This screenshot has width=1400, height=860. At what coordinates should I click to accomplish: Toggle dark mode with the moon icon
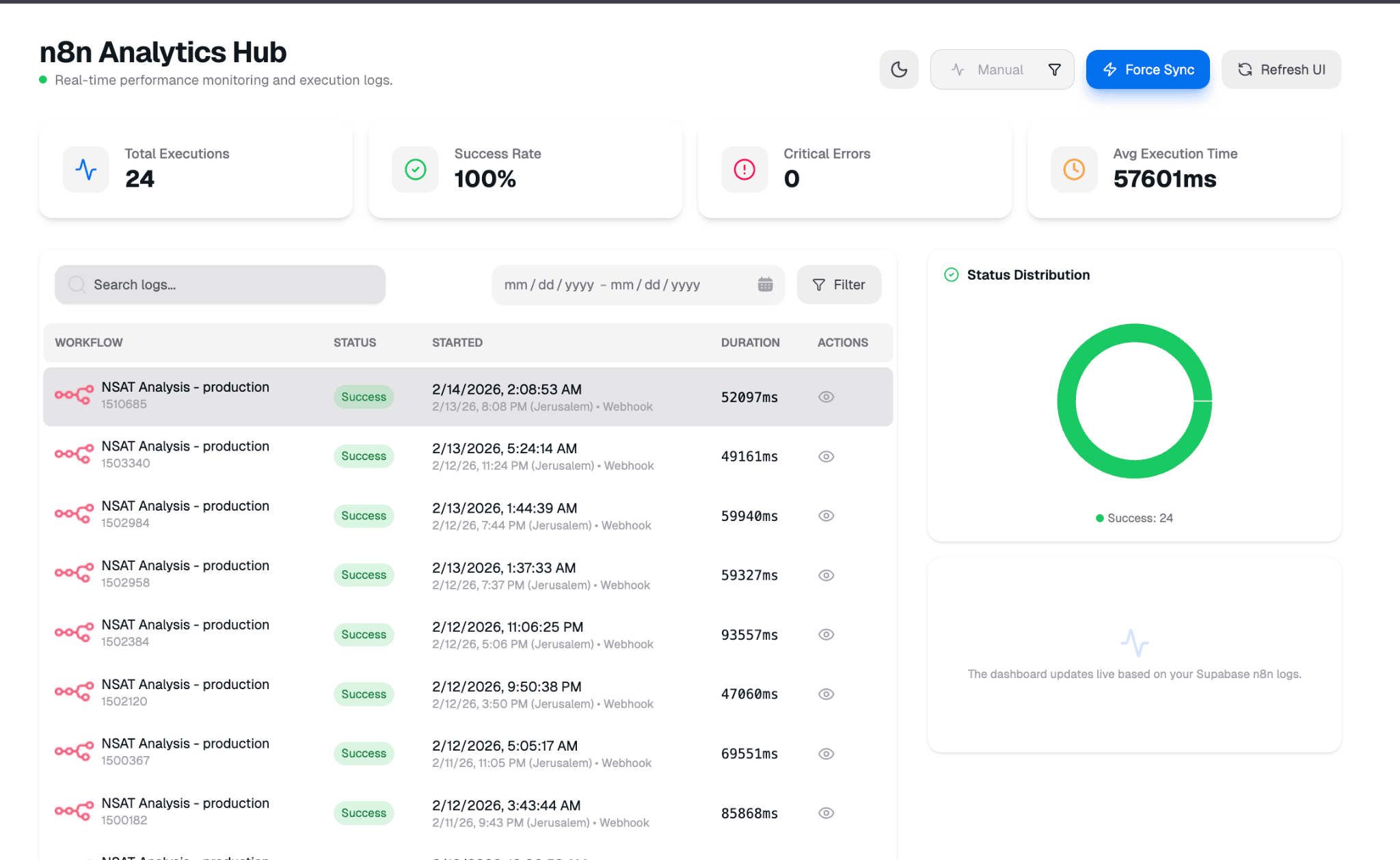pos(899,69)
